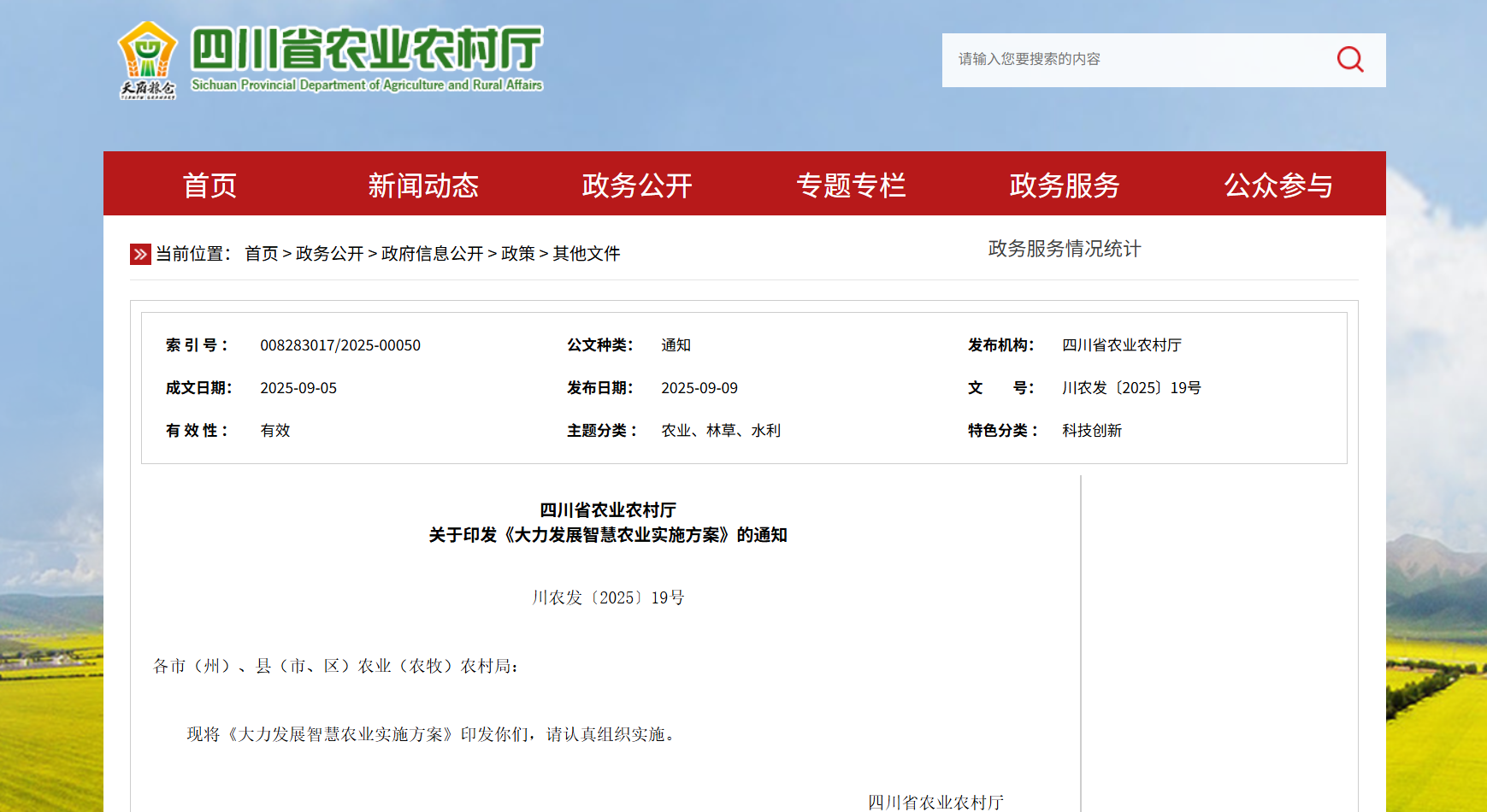Open the 首页 navigation menu item

[209, 185]
